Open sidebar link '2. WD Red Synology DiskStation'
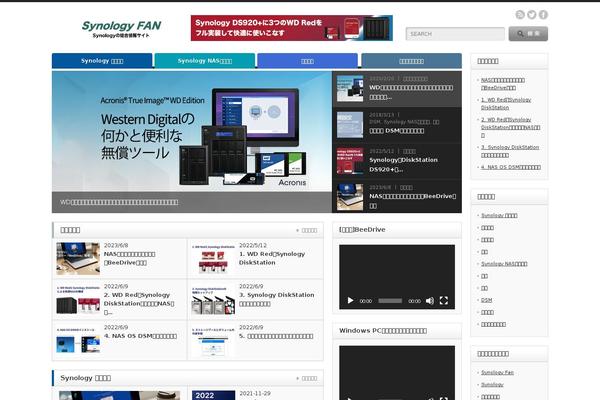The width and height of the screenshot is (600, 400). pos(510,127)
